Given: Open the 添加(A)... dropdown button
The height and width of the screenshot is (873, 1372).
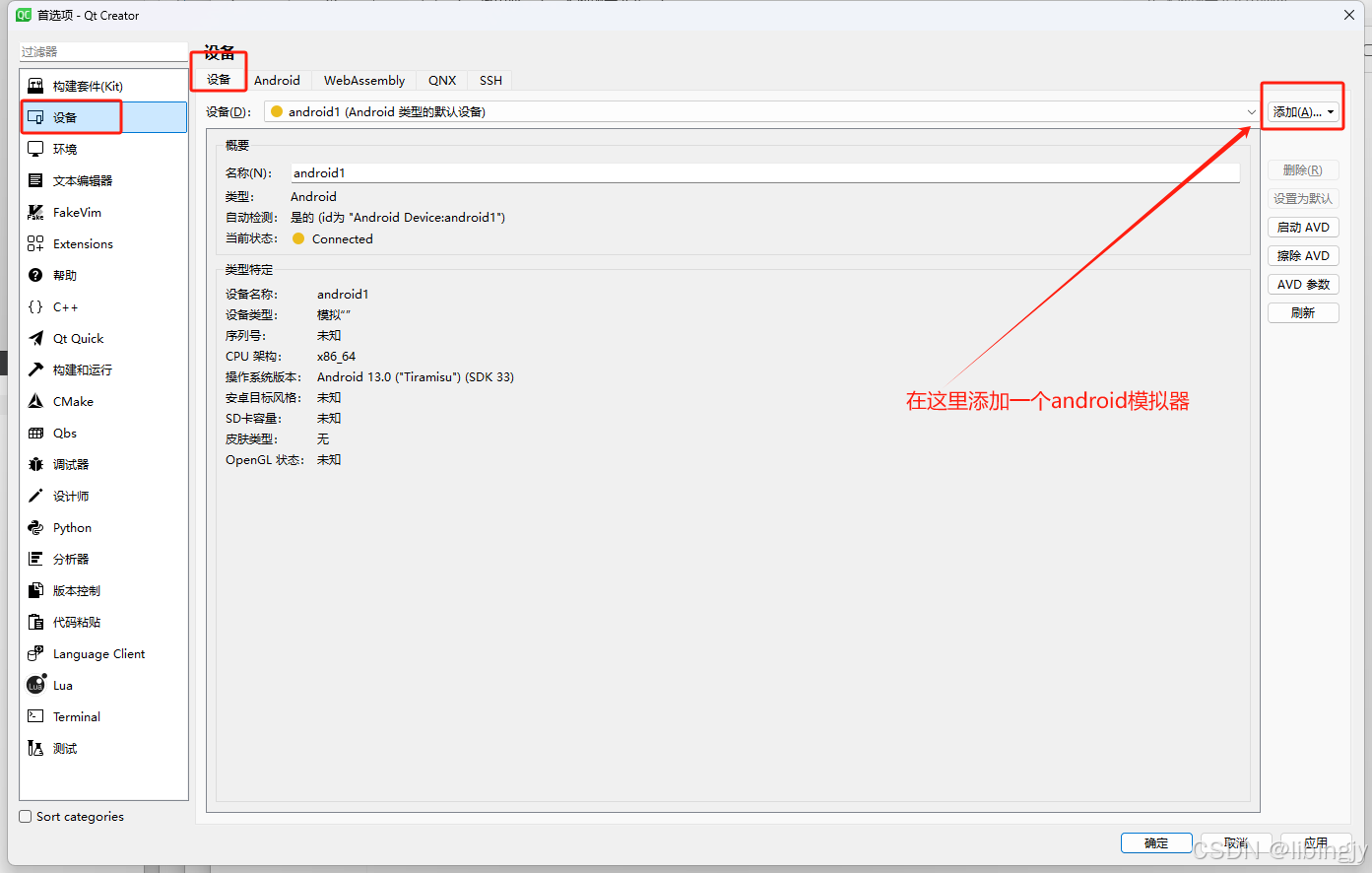Looking at the screenshot, I should click(1303, 111).
